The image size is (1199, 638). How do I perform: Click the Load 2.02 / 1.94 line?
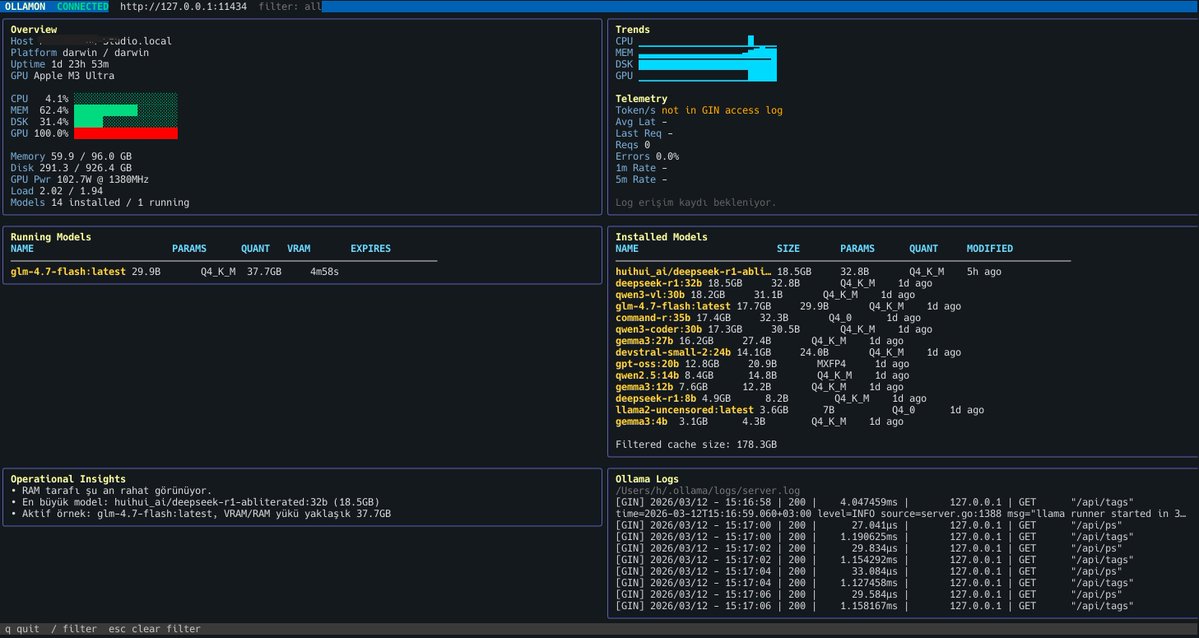coord(57,190)
